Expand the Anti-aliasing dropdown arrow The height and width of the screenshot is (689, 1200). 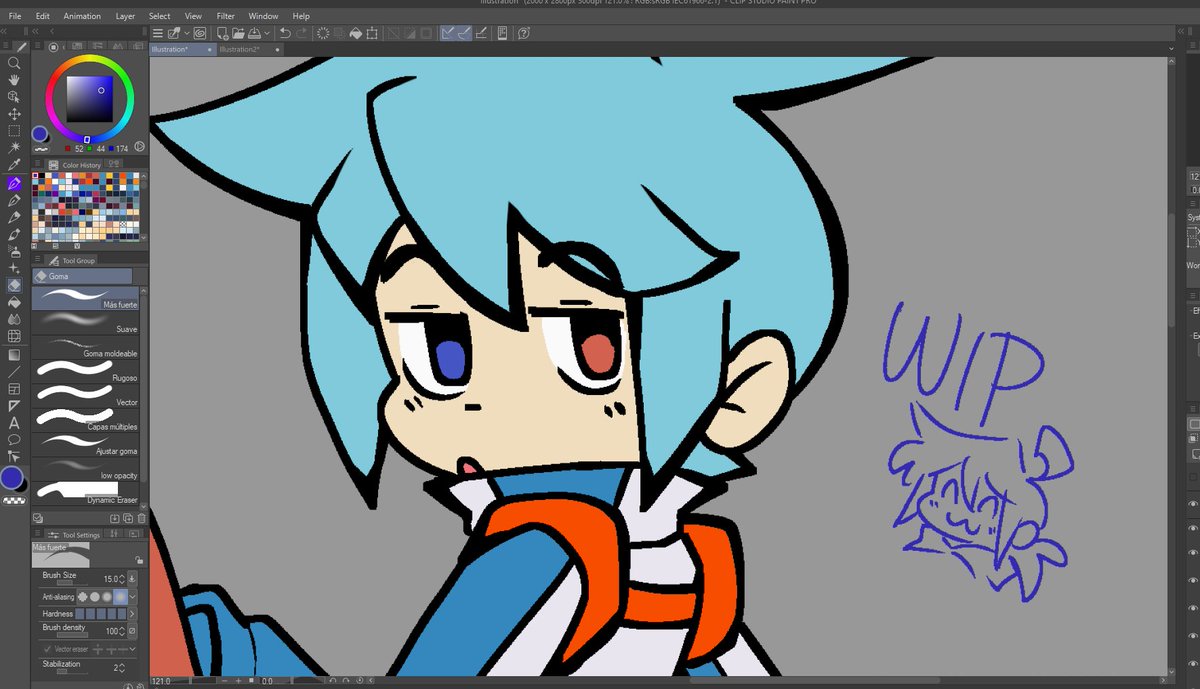(x=133, y=597)
